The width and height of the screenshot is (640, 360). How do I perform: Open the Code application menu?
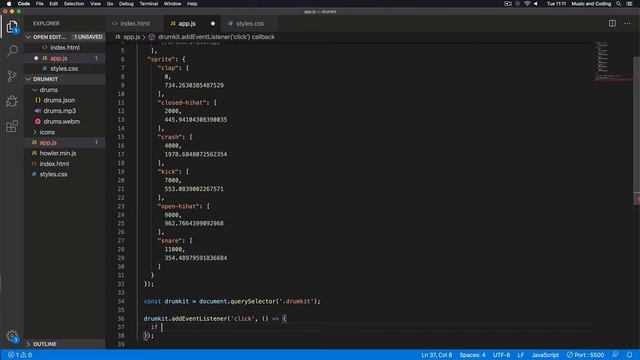point(24,4)
